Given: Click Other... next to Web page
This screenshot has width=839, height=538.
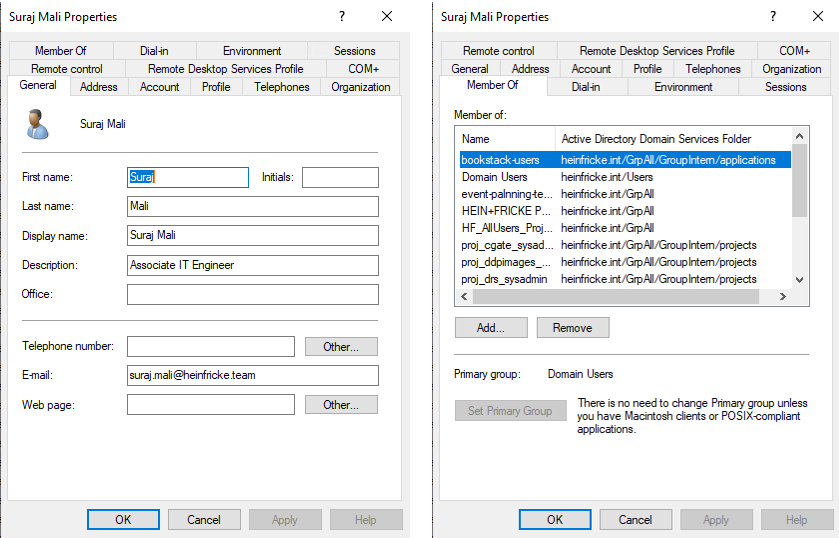Looking at the screenshot, I should [340, 405].
